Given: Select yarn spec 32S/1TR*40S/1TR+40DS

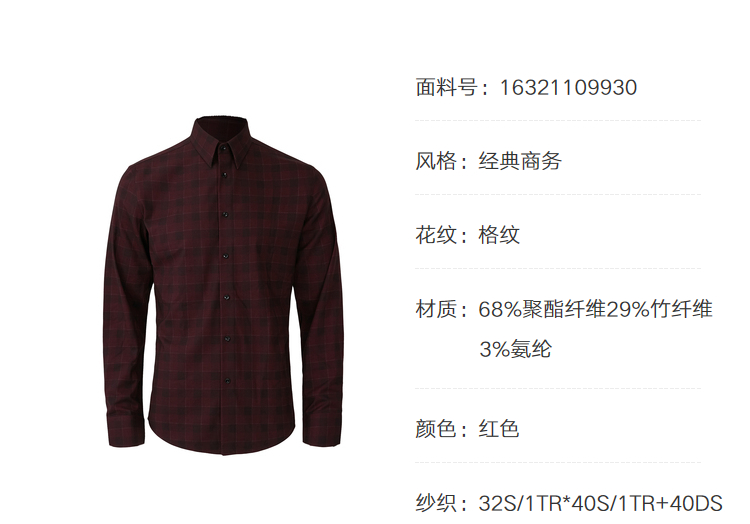Looking at the screenshot, I should [601, 503].
